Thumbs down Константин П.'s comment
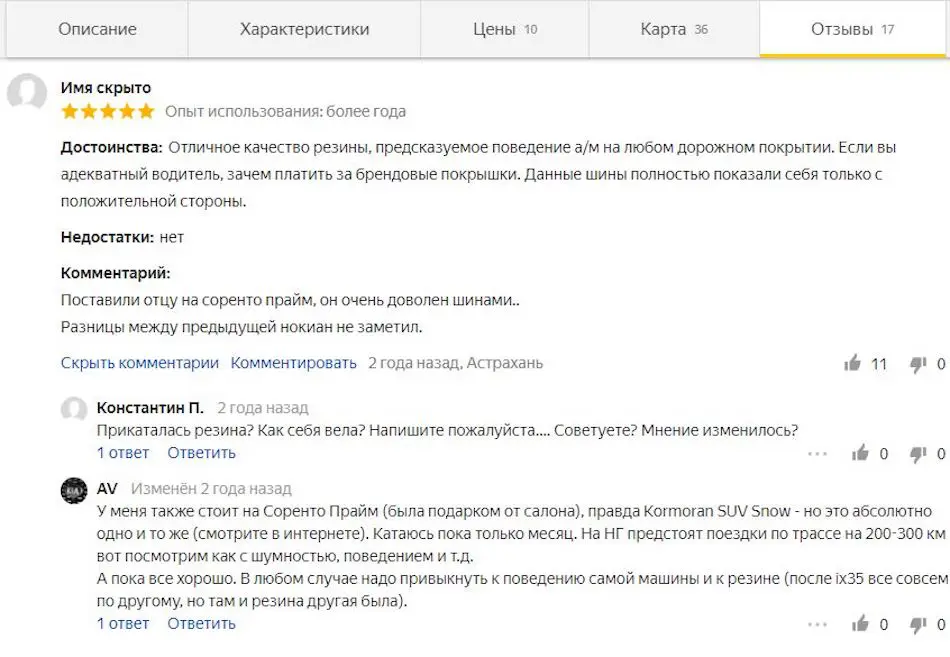 pos(918,454)
